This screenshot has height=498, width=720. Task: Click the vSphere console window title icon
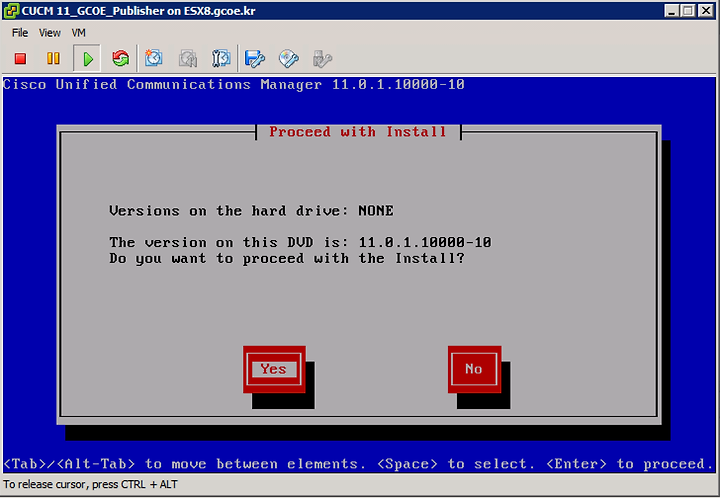11,11
